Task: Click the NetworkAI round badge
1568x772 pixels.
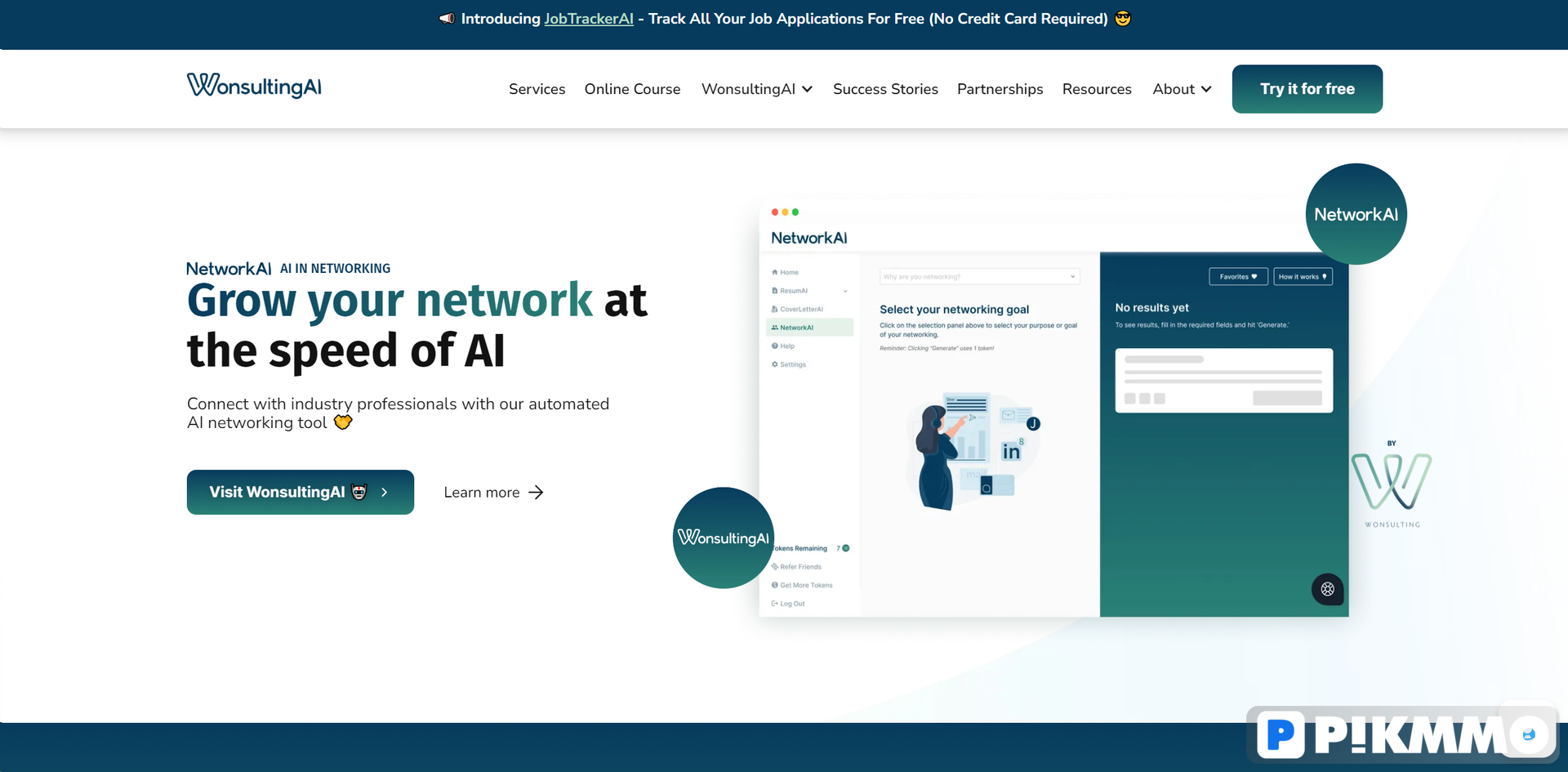Action: tap(1356, 214)
